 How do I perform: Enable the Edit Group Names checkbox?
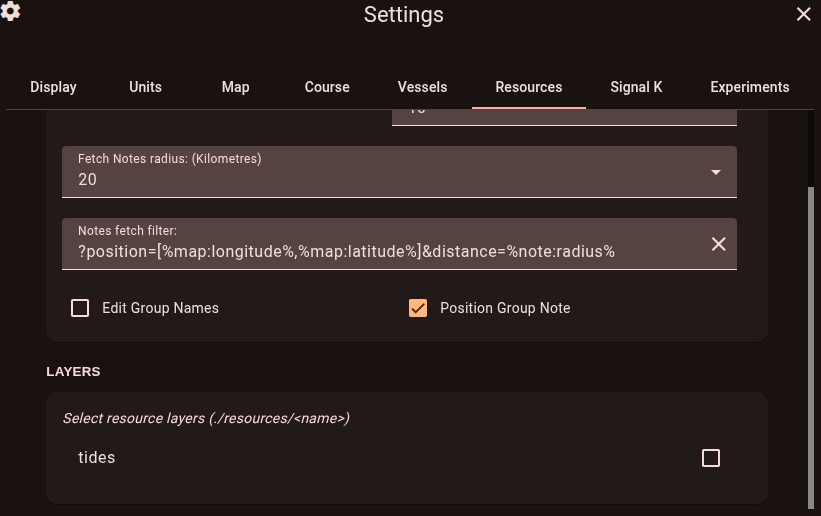(80, 308)
